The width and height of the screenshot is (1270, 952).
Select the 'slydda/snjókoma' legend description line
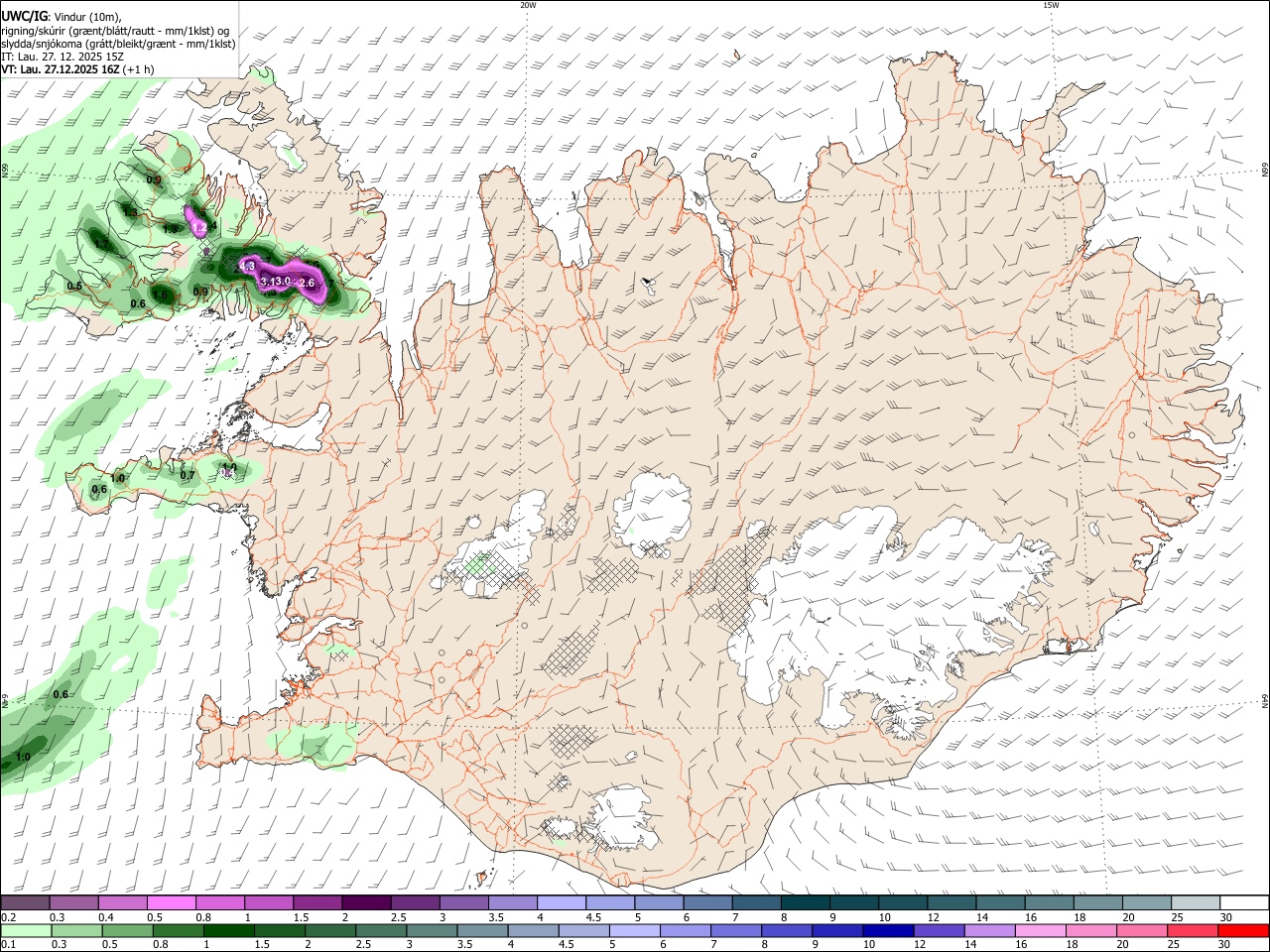point(118,44)
